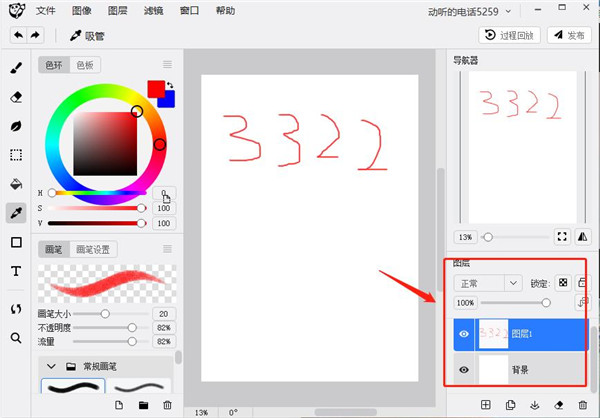Delete the selected layer
The height and width of the screenshot is (418, 600).
coord(583,405)
